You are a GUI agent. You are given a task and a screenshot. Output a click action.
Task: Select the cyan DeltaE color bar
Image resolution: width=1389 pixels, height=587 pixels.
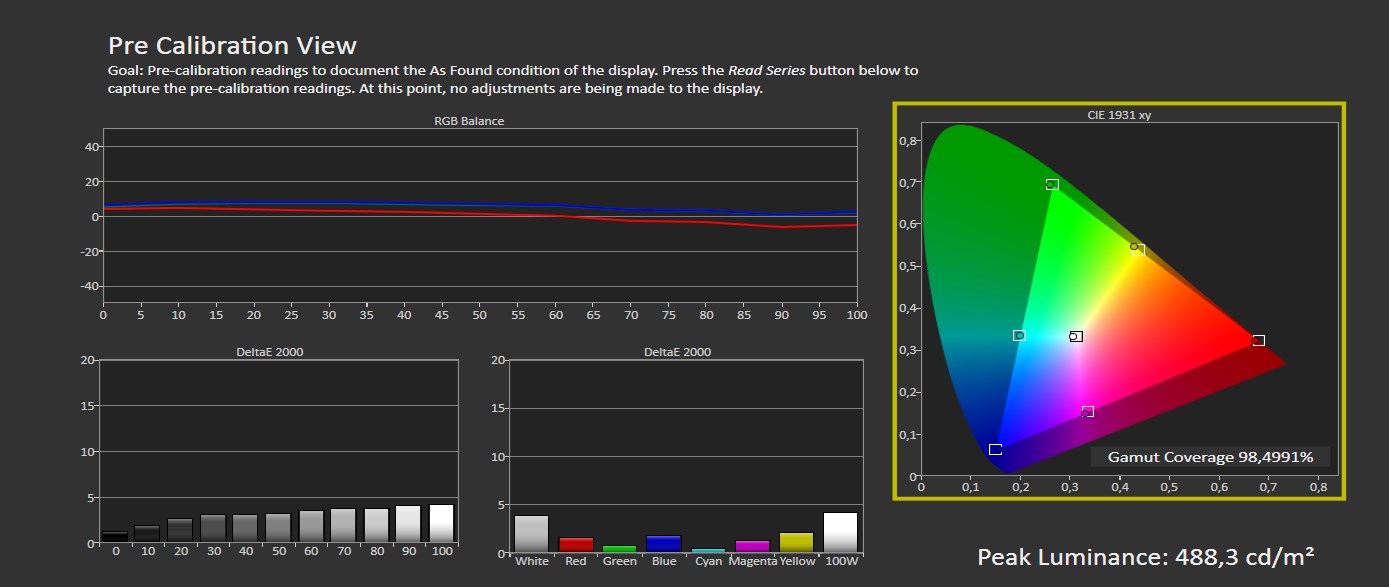point(707,550)
